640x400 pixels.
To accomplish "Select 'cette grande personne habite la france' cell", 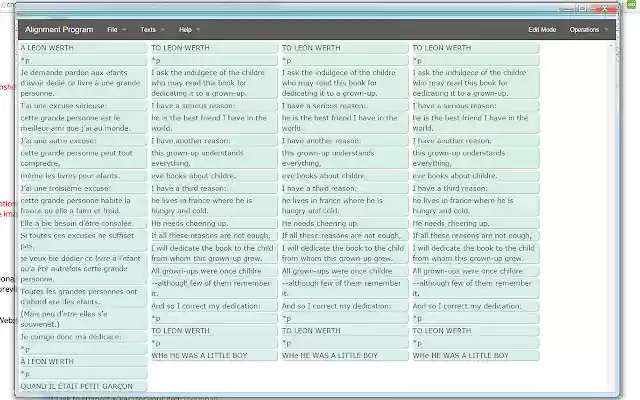I will point(83,206).
